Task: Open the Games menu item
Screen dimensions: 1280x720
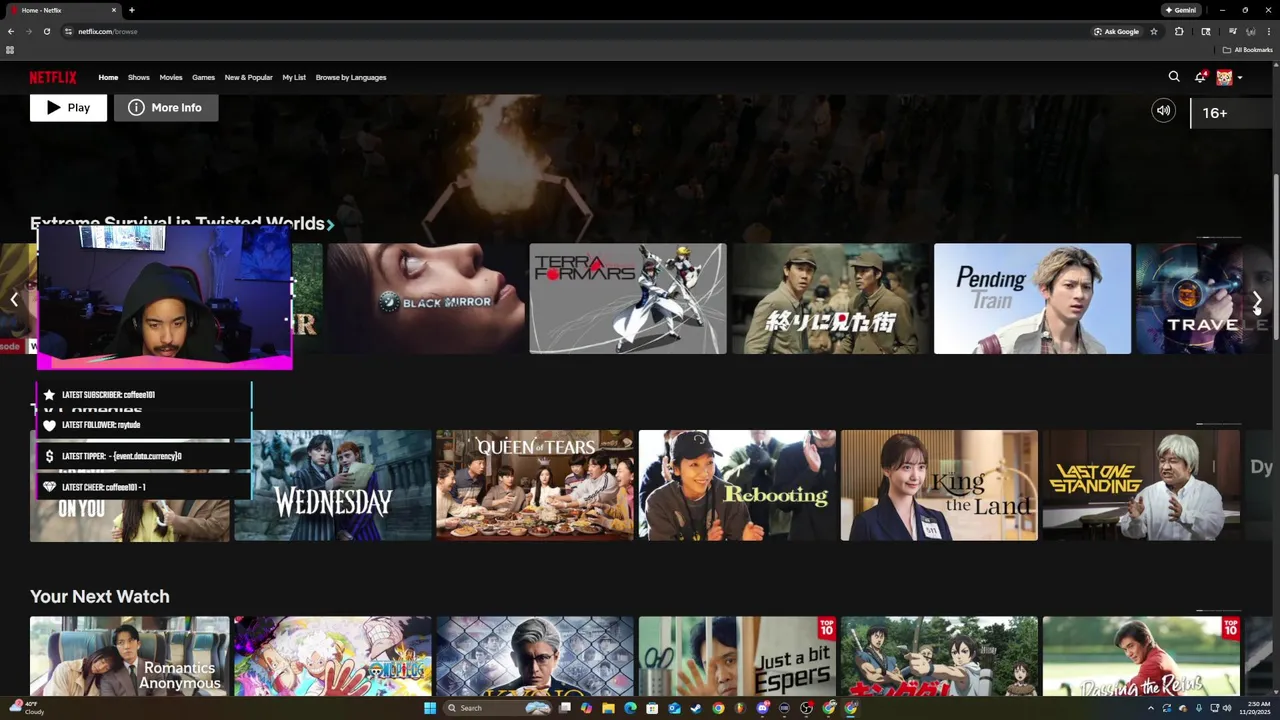Action: [204, 77]
